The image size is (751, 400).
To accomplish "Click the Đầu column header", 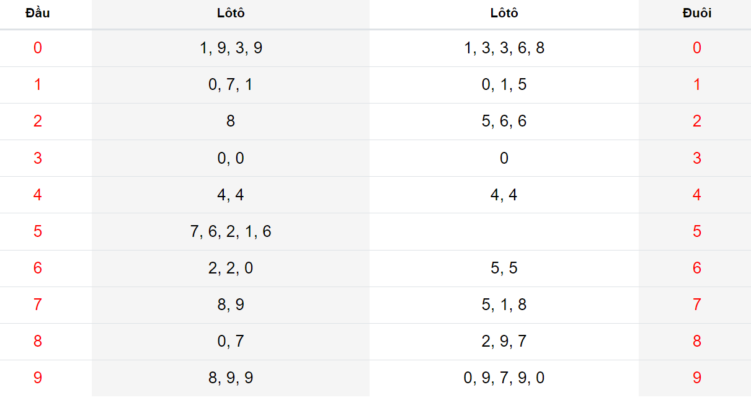I will point(37,13).
